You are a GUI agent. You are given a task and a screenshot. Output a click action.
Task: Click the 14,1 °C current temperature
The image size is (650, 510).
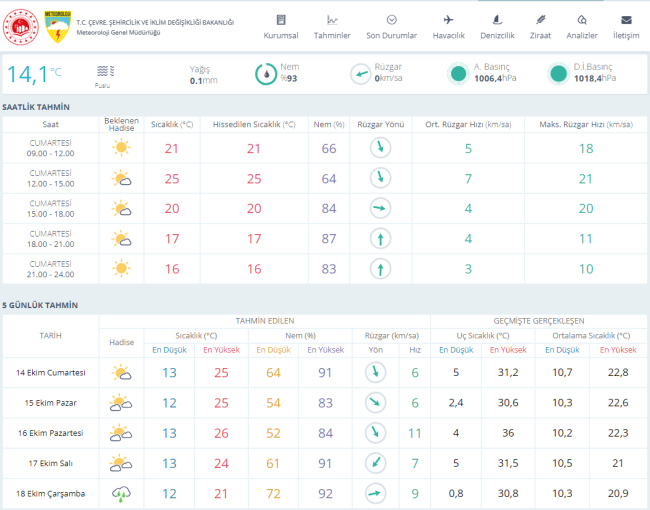[x=34, y=75]
